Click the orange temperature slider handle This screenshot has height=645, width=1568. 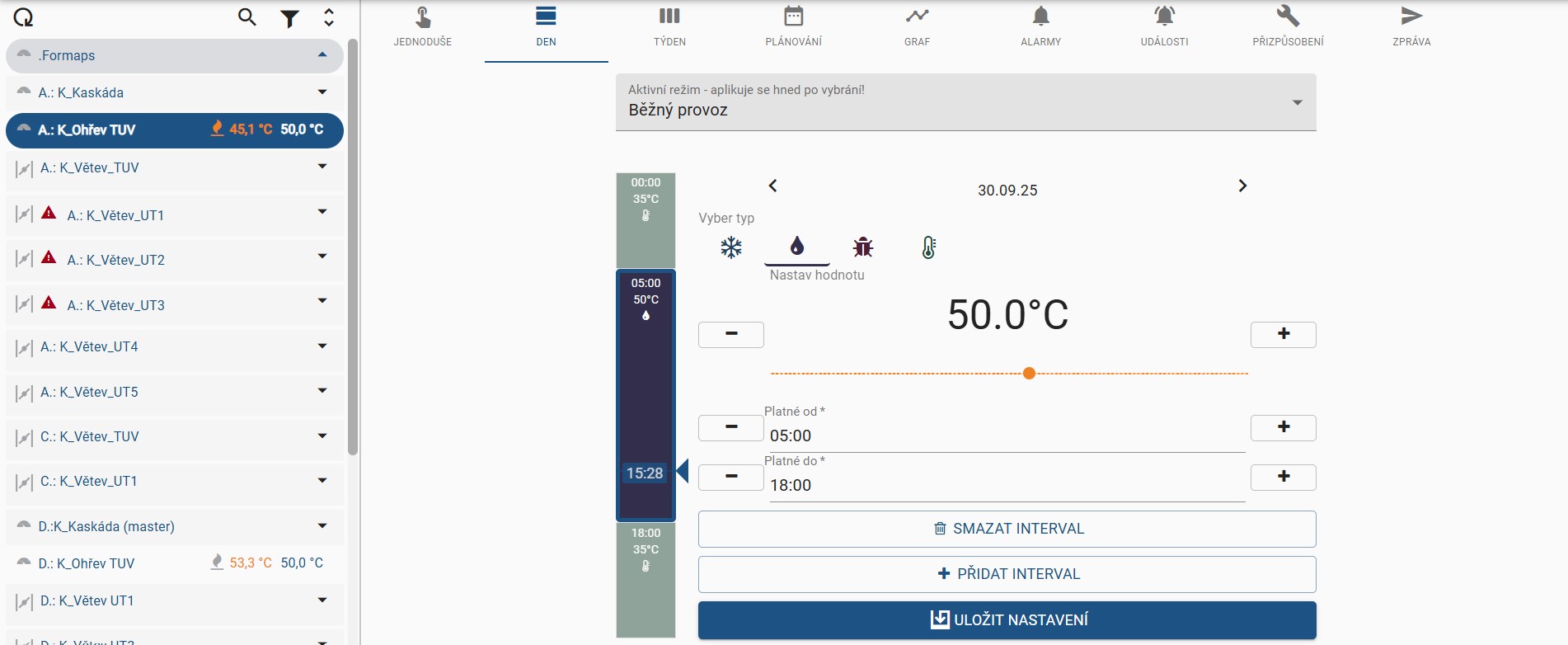click(x=1029, y=374)
